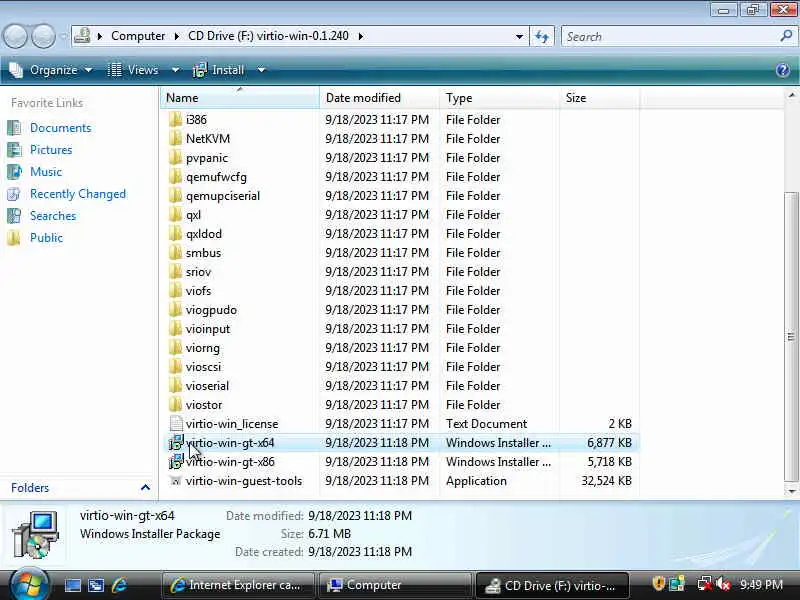The height and width of the screenshot is (600, 800).
Task: Click the Views toolbar button
Action: [133, 70]
